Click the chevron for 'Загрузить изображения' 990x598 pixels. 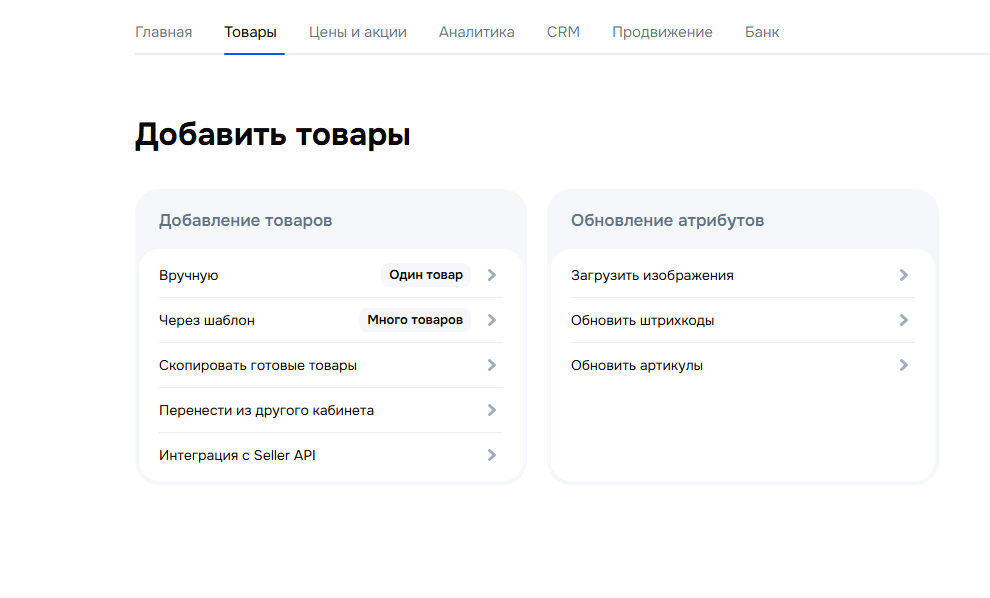coord(903,274)
